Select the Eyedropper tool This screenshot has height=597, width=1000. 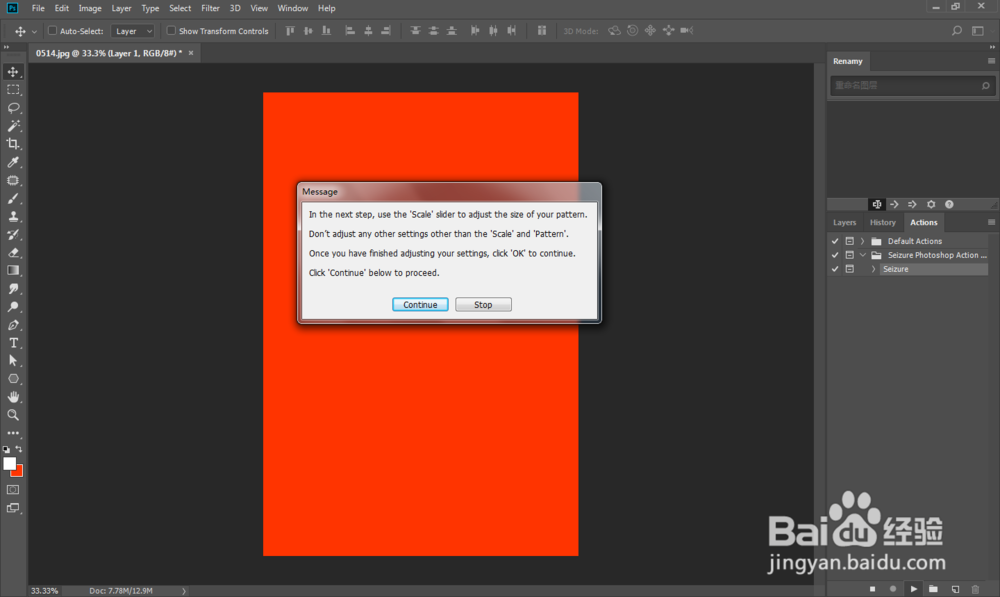tap(13, 163)
